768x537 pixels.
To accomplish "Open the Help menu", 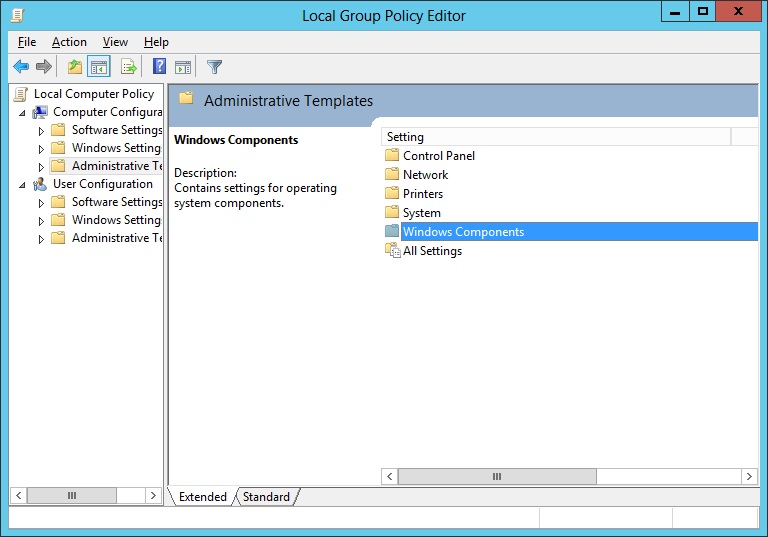I will (156, 42).
